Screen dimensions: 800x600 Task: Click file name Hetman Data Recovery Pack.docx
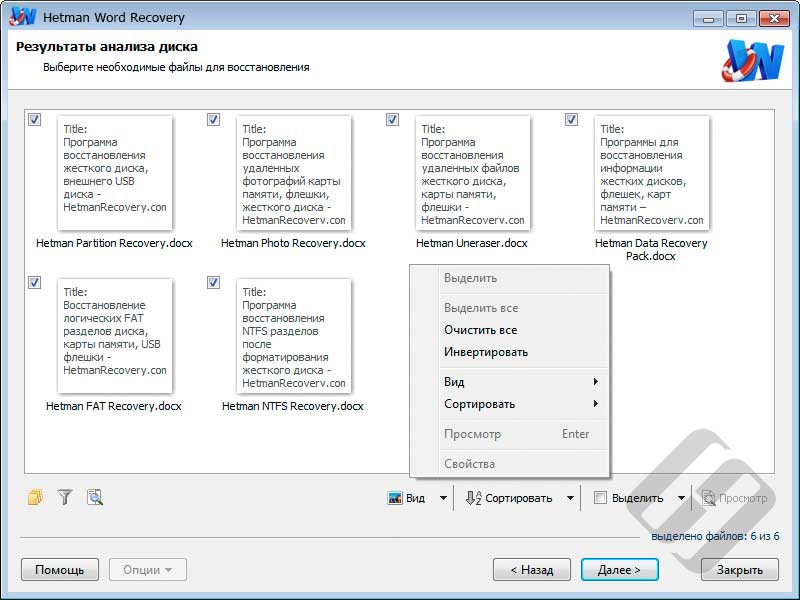pos(651,249)
